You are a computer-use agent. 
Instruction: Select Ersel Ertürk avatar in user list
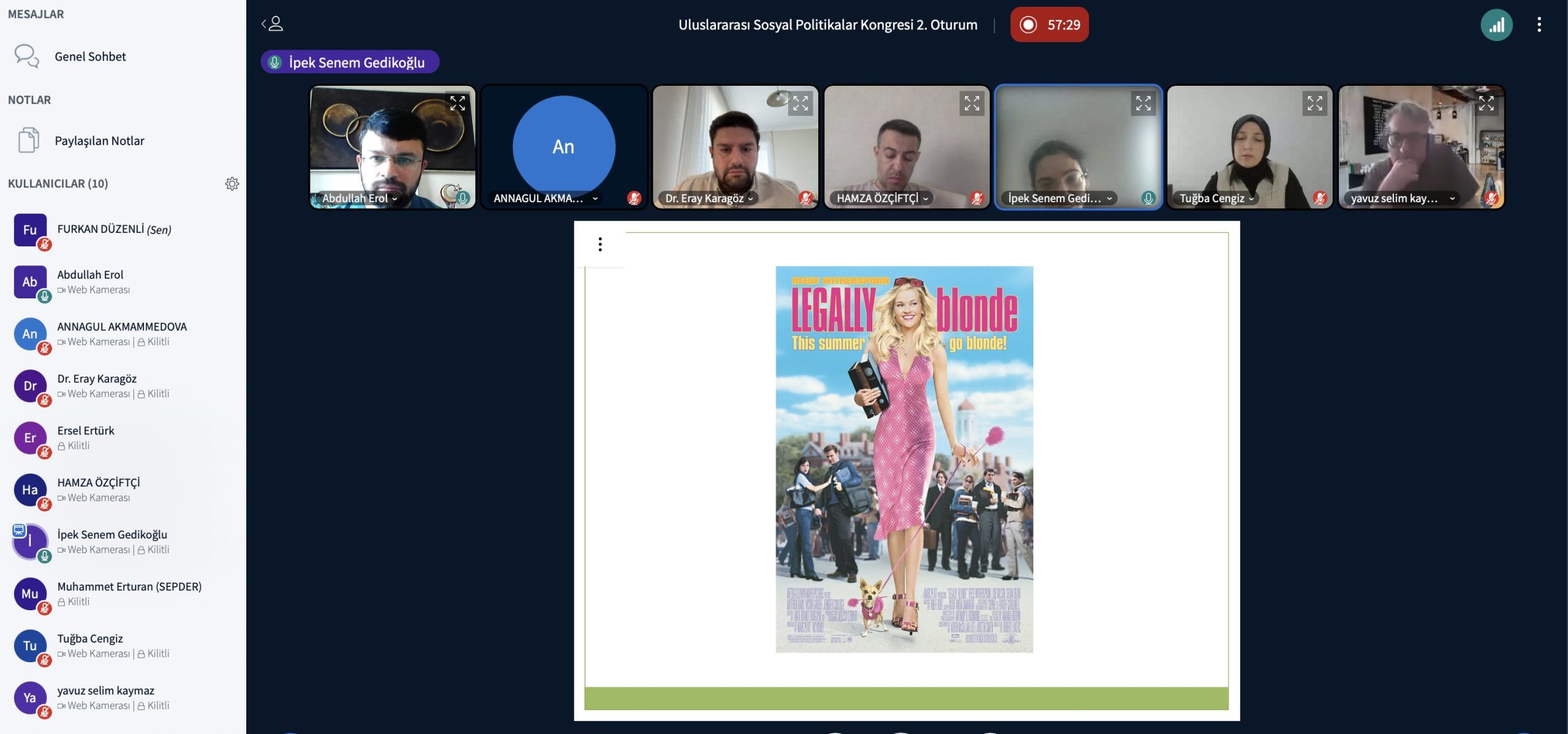(30, 438)
